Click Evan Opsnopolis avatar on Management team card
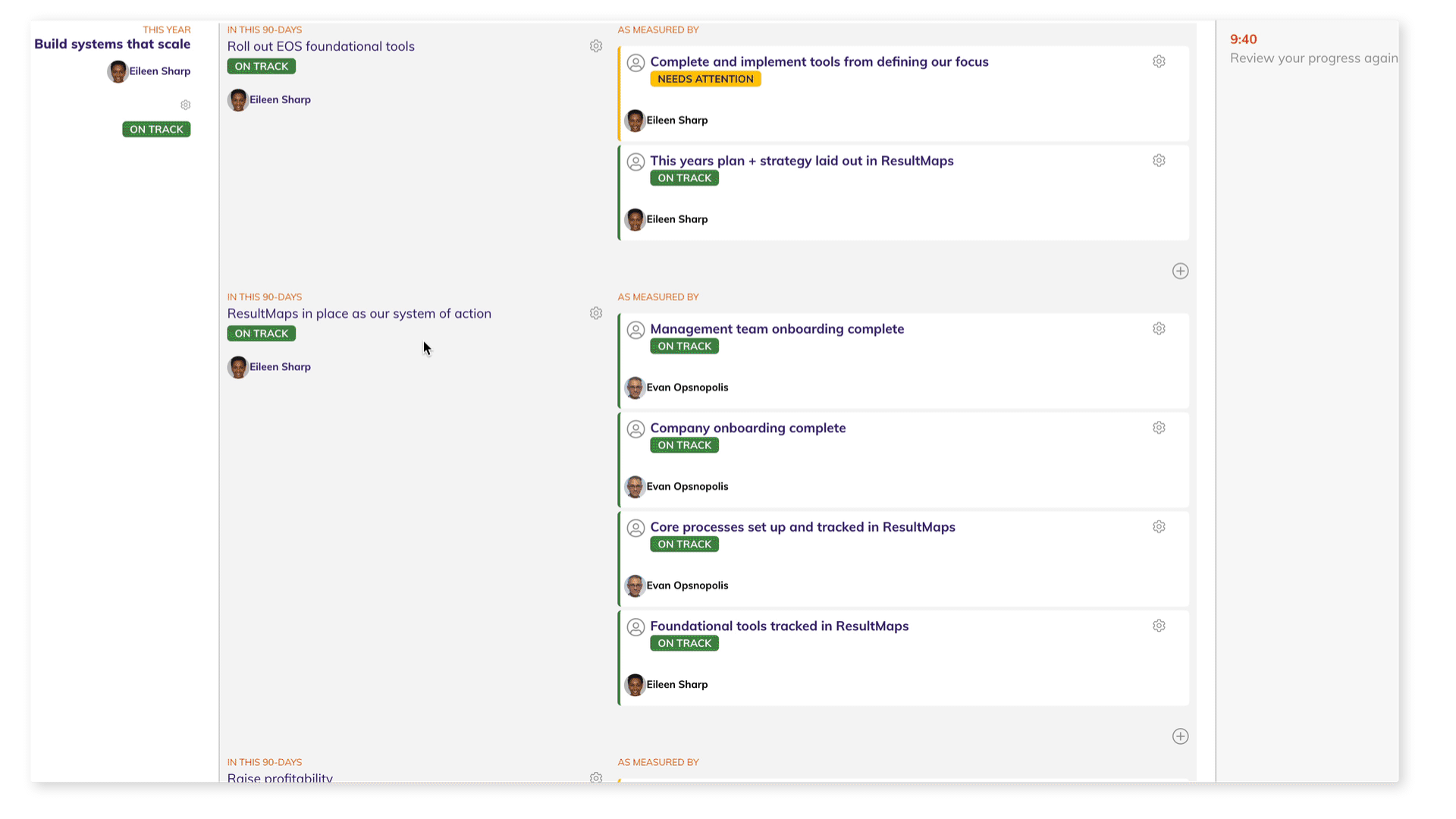Screen dimensions: 1456x819 [x=635, y=388]
